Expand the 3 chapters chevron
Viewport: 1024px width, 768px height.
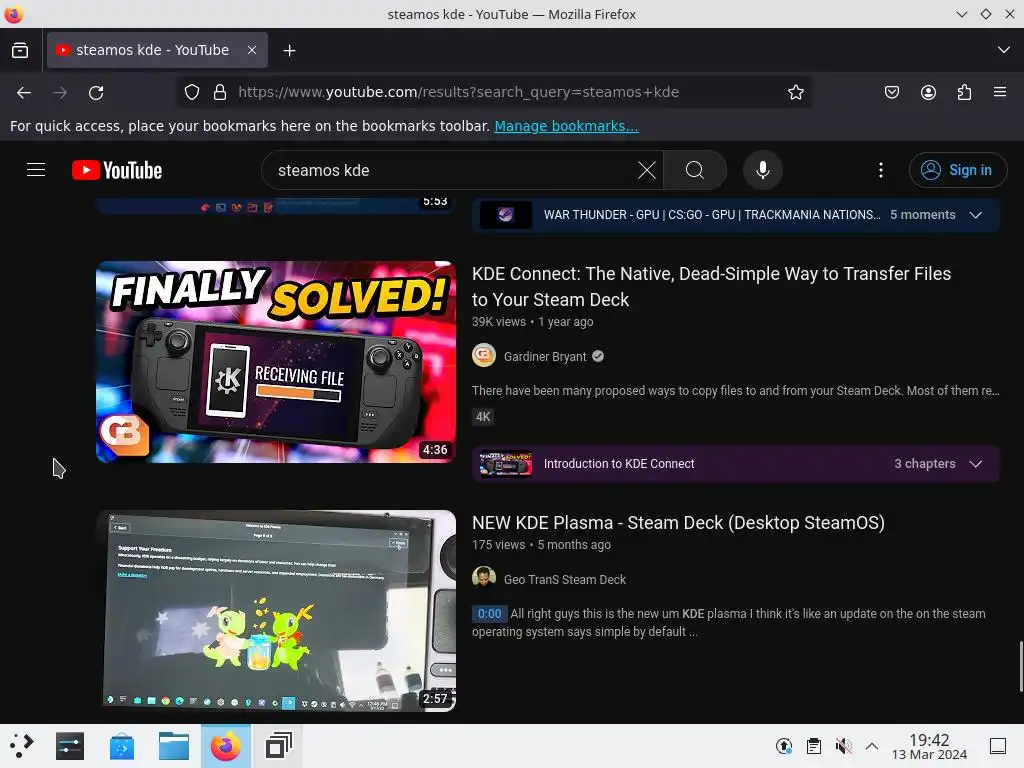pos(976,464)
